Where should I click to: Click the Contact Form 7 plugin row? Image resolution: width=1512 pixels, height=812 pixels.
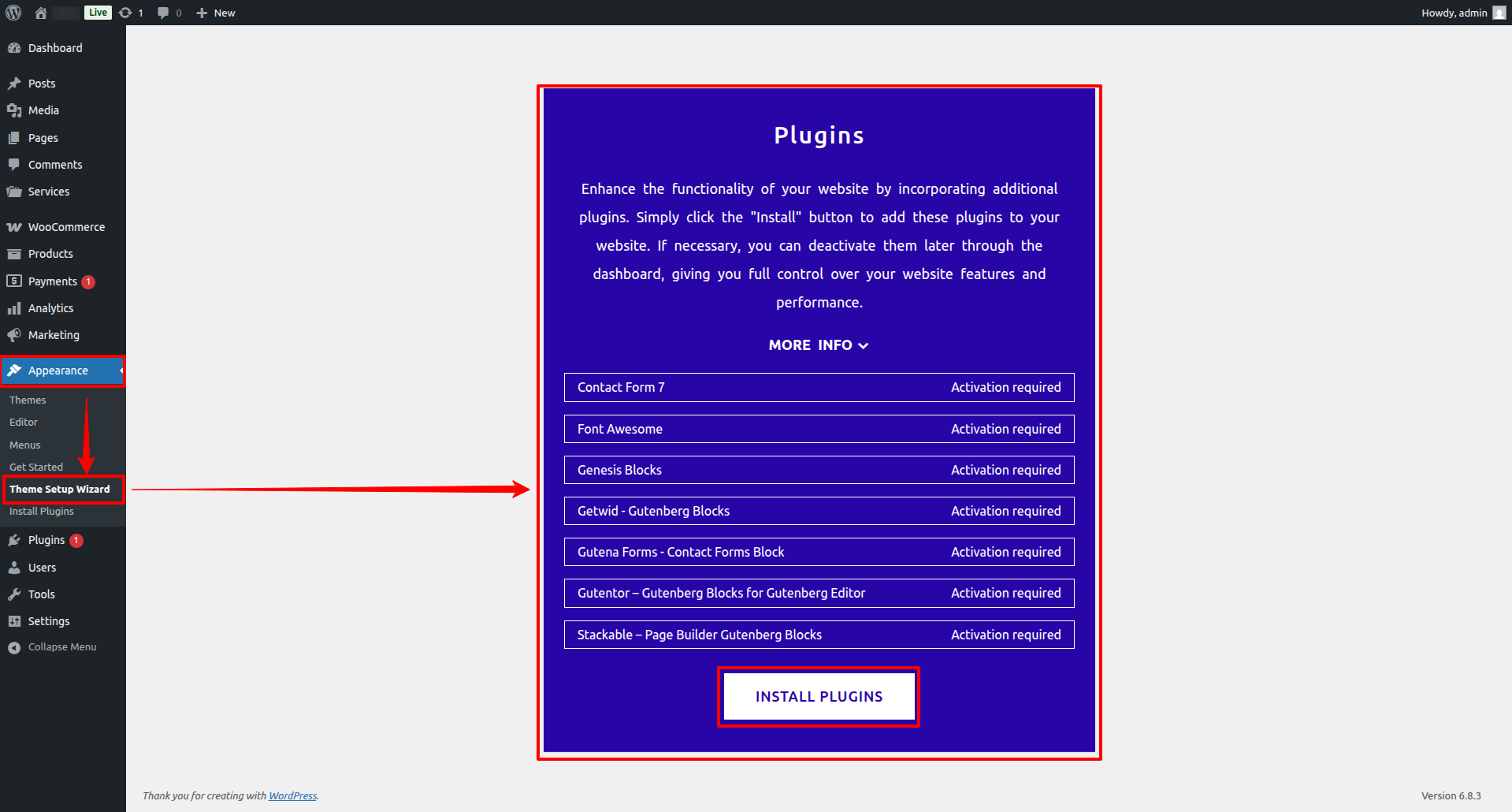pyautogui.click(x=819, y=388)
